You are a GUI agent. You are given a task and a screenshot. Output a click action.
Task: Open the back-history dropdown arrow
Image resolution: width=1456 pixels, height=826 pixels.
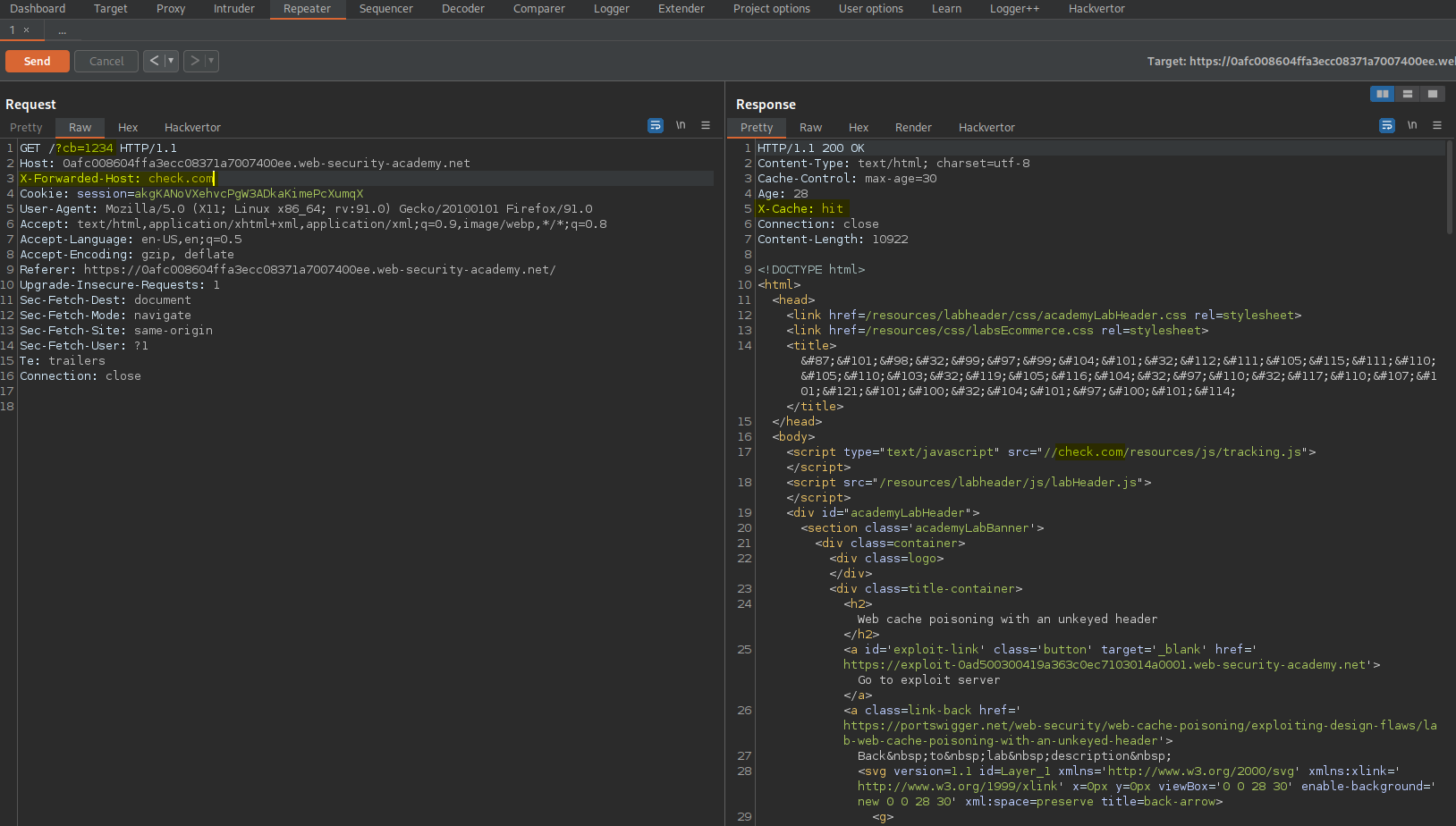(x=171, y=61)
